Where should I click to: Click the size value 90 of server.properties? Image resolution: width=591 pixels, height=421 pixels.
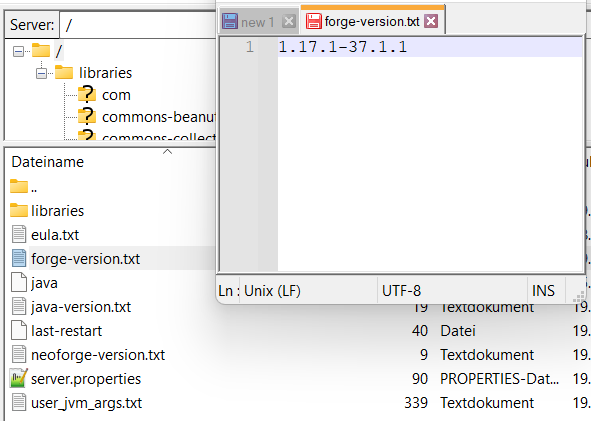420,379
